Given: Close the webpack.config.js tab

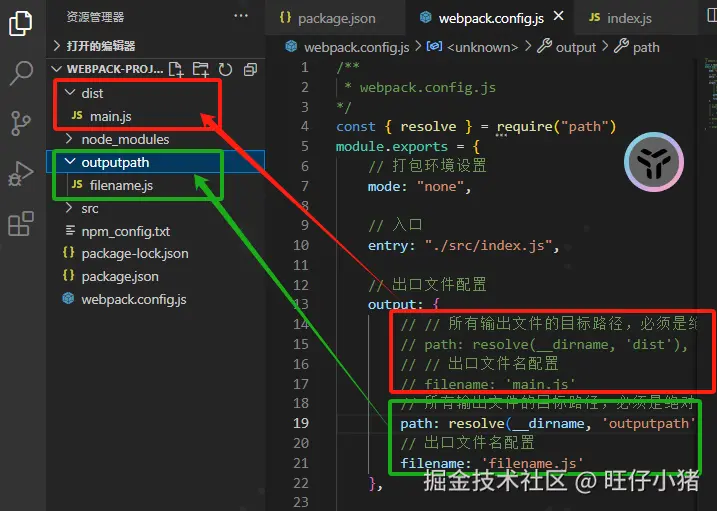Looking at the screenshot, I should point(558,16).
